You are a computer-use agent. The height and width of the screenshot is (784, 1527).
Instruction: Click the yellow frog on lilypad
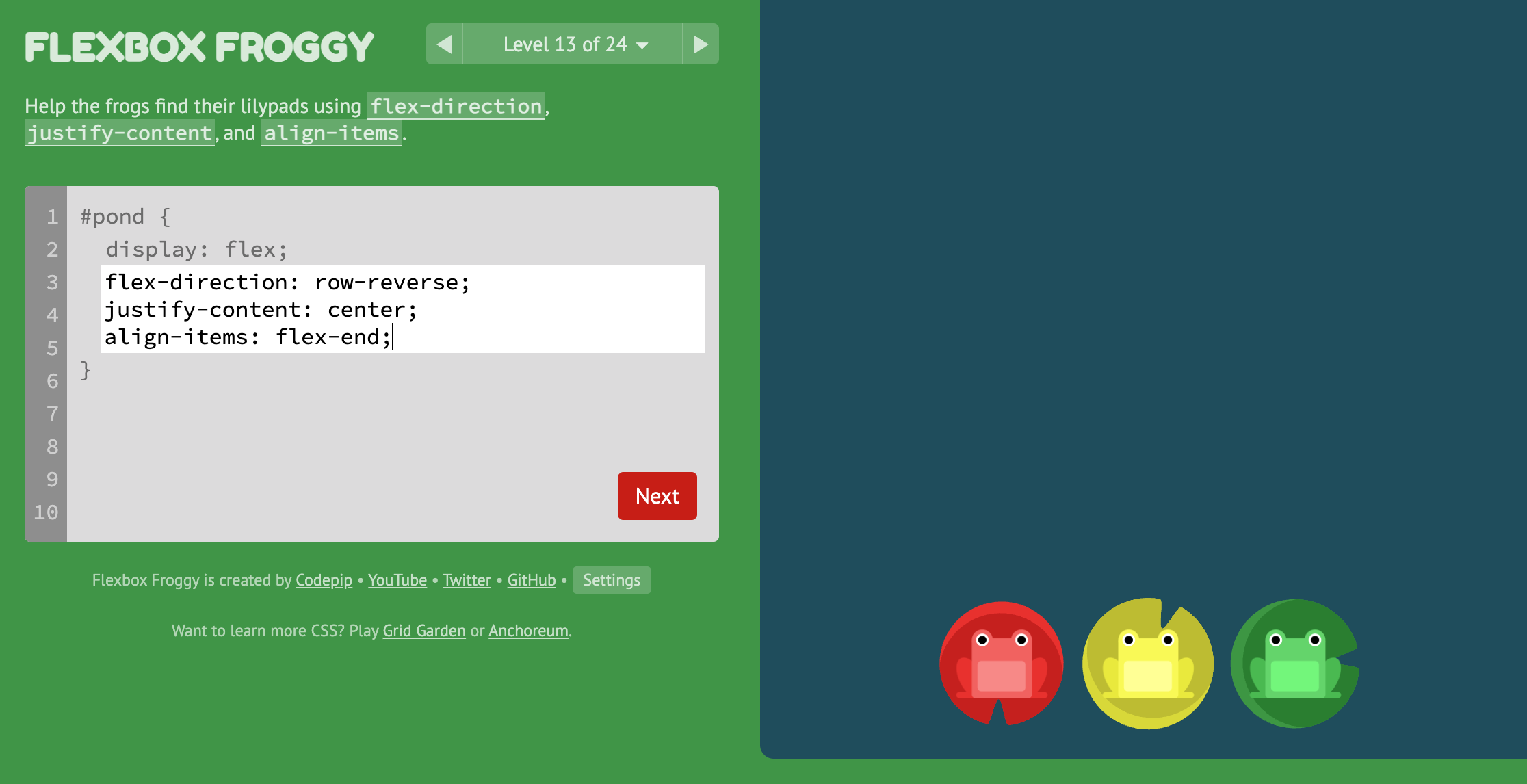tap(1148, 664)
